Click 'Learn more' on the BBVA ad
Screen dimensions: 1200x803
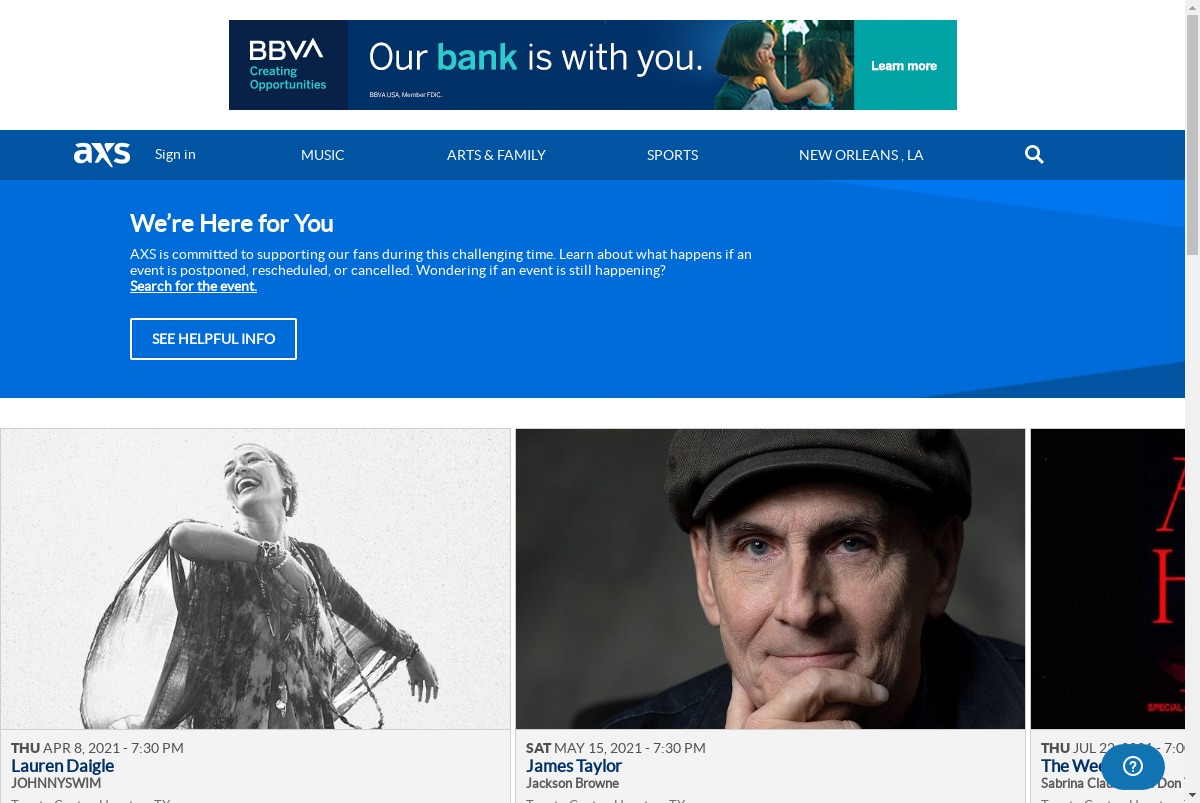coord(904,66)
